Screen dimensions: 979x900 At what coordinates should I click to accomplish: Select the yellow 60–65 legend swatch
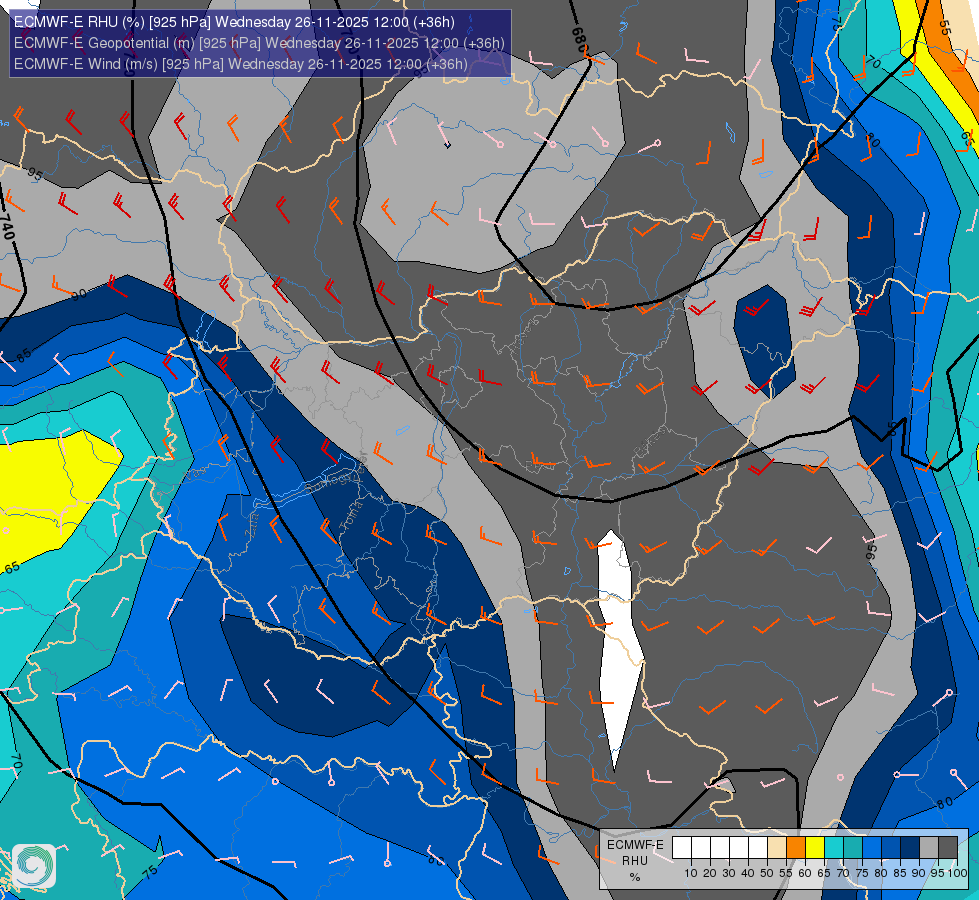[815, 847]
